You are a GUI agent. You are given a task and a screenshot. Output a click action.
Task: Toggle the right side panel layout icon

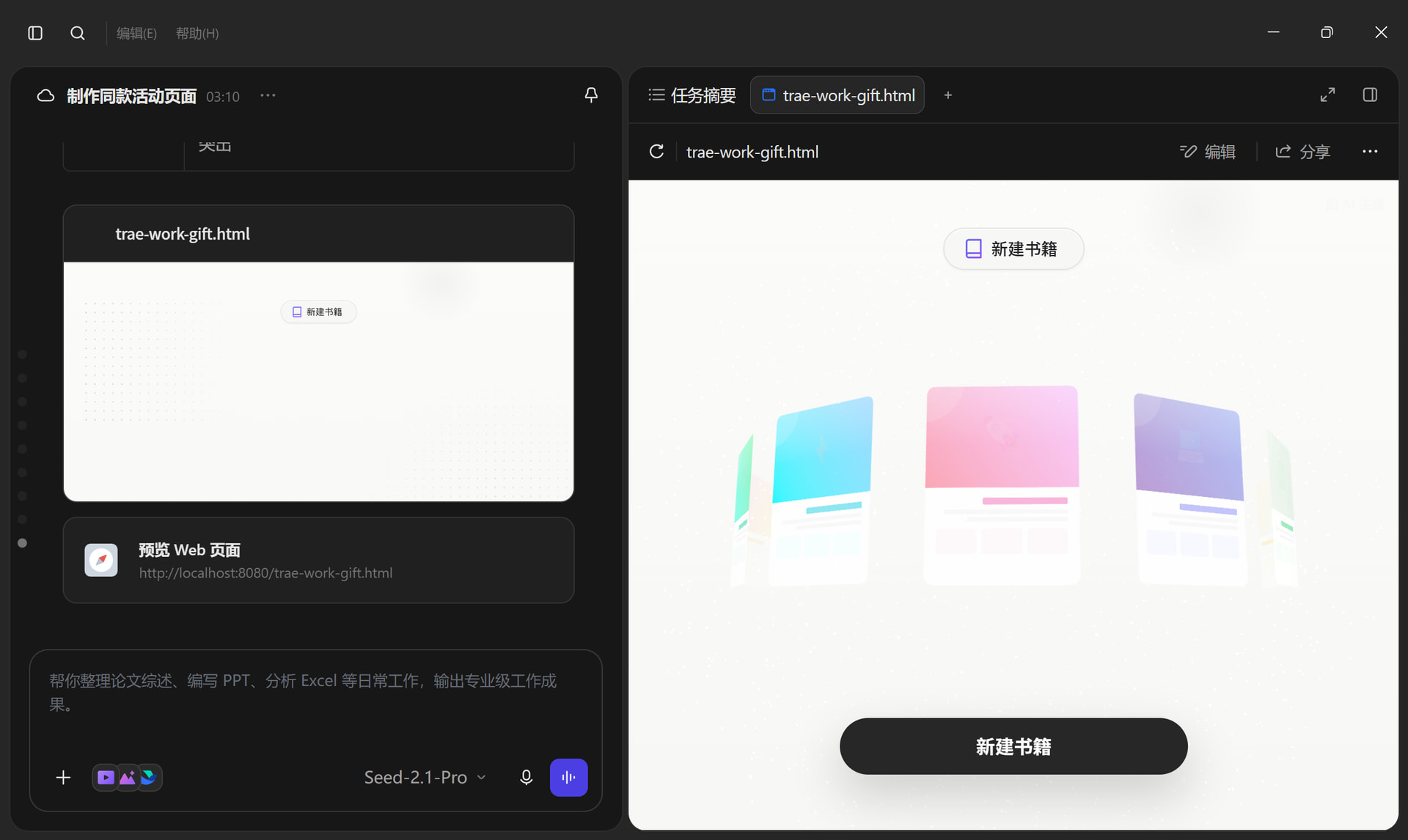[x=1370, y=95]
